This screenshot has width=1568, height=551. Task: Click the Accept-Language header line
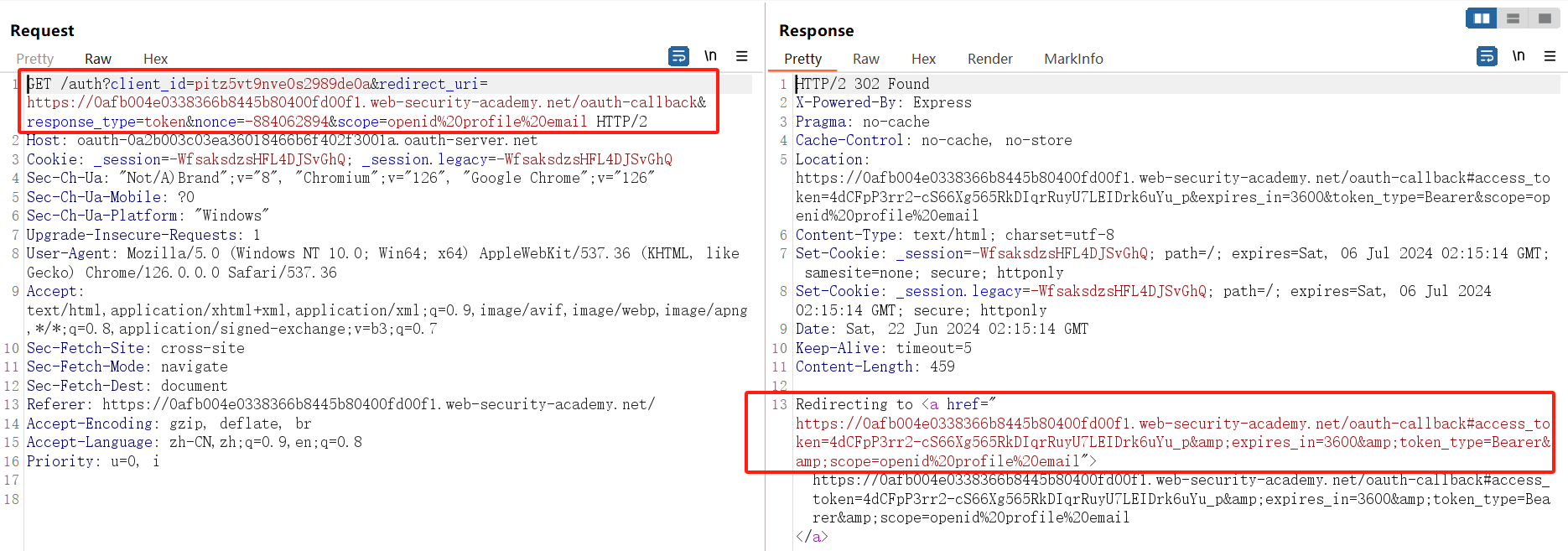[195, 442]
